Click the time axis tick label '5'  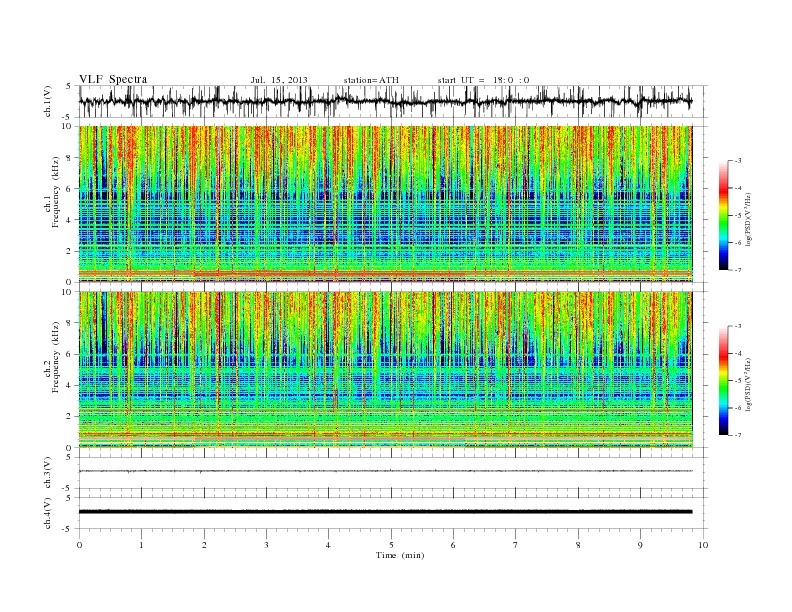point(391,545)
